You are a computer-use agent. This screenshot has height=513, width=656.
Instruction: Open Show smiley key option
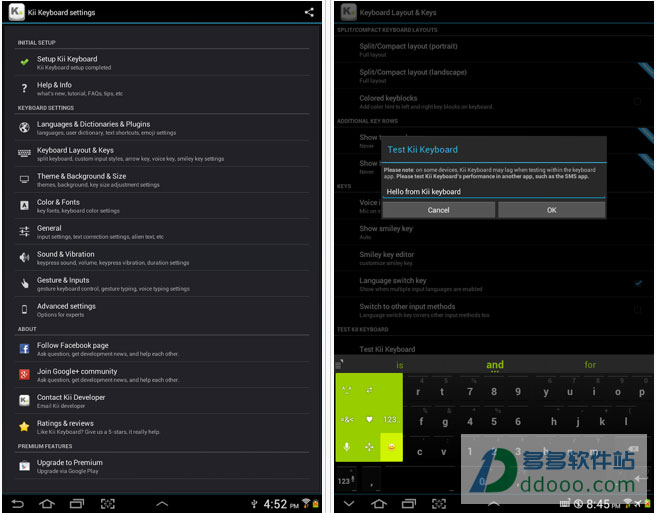click(494, 232)
